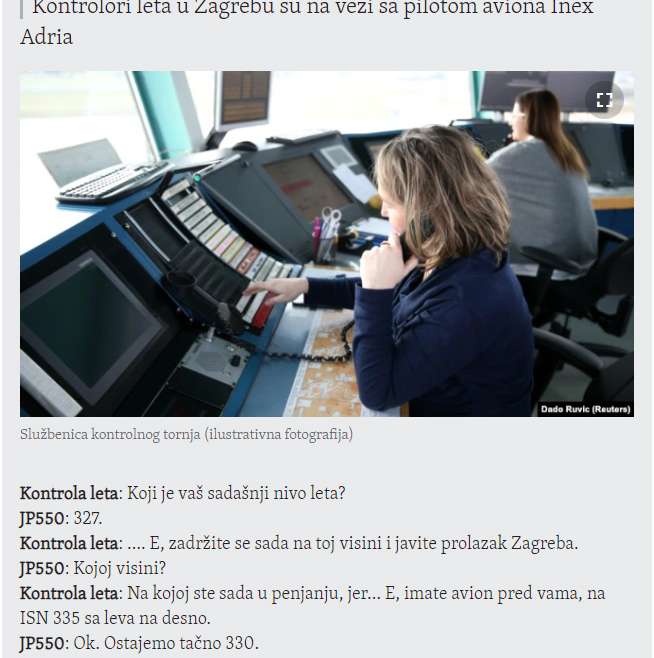Click the word "Adria" in the heading

coord(46,37)
